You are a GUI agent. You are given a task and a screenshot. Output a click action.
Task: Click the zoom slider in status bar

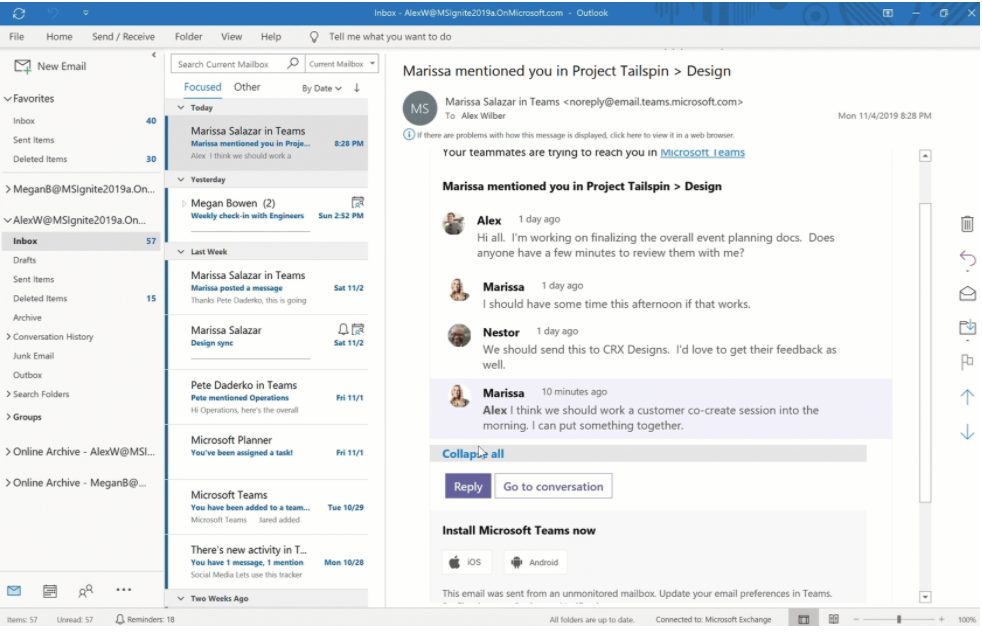coord(898,620)
